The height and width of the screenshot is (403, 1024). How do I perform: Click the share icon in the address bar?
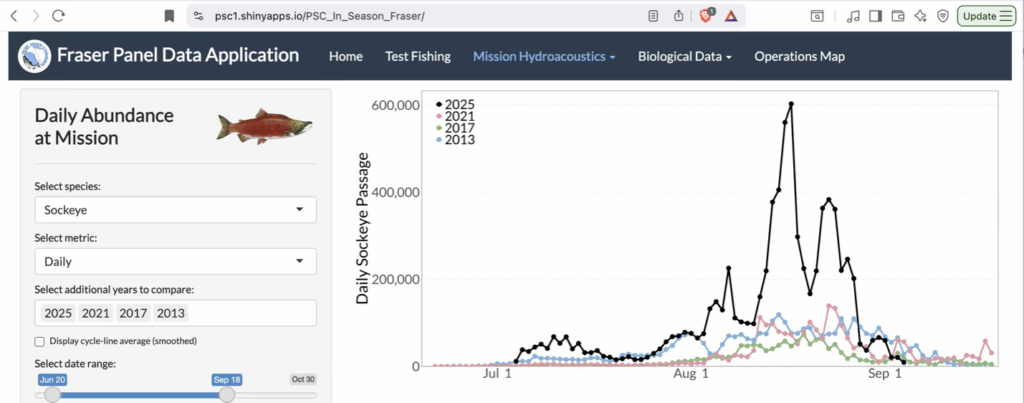pyautogui.click(x=680, y=16)
